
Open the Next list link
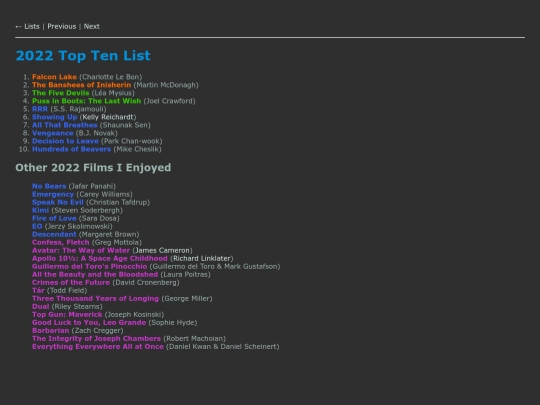(92, 27)
